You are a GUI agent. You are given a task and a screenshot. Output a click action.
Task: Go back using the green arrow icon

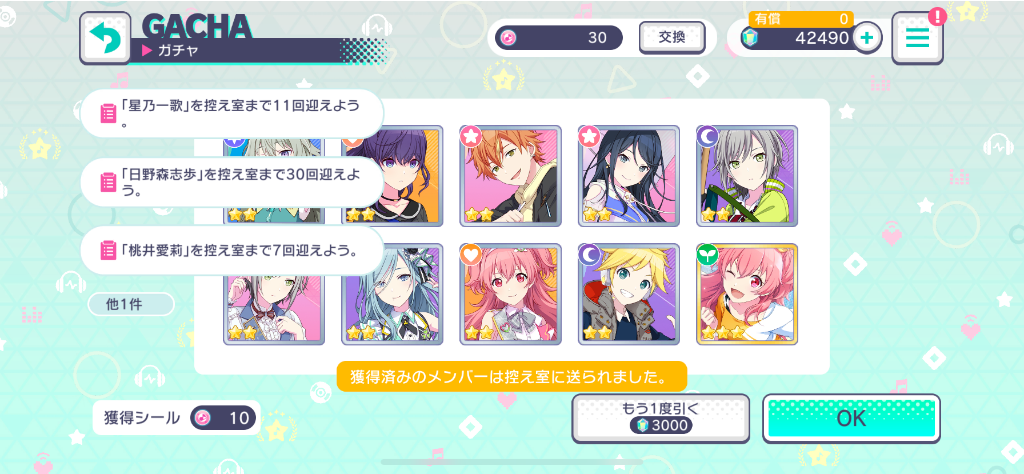[x=104, y=39]
